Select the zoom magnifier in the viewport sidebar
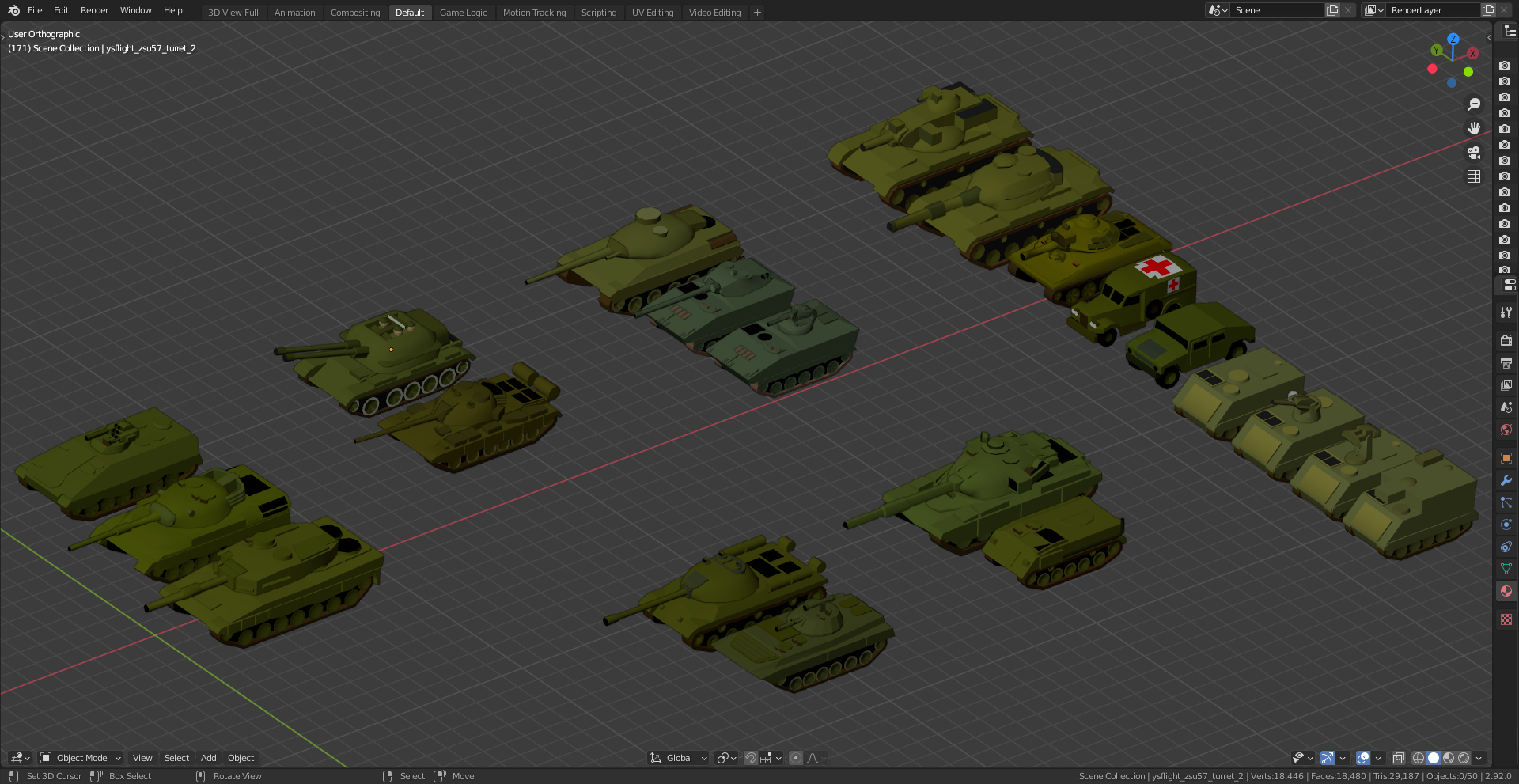This screenshot has width=1519, height=784. (x=1475, y=104)
